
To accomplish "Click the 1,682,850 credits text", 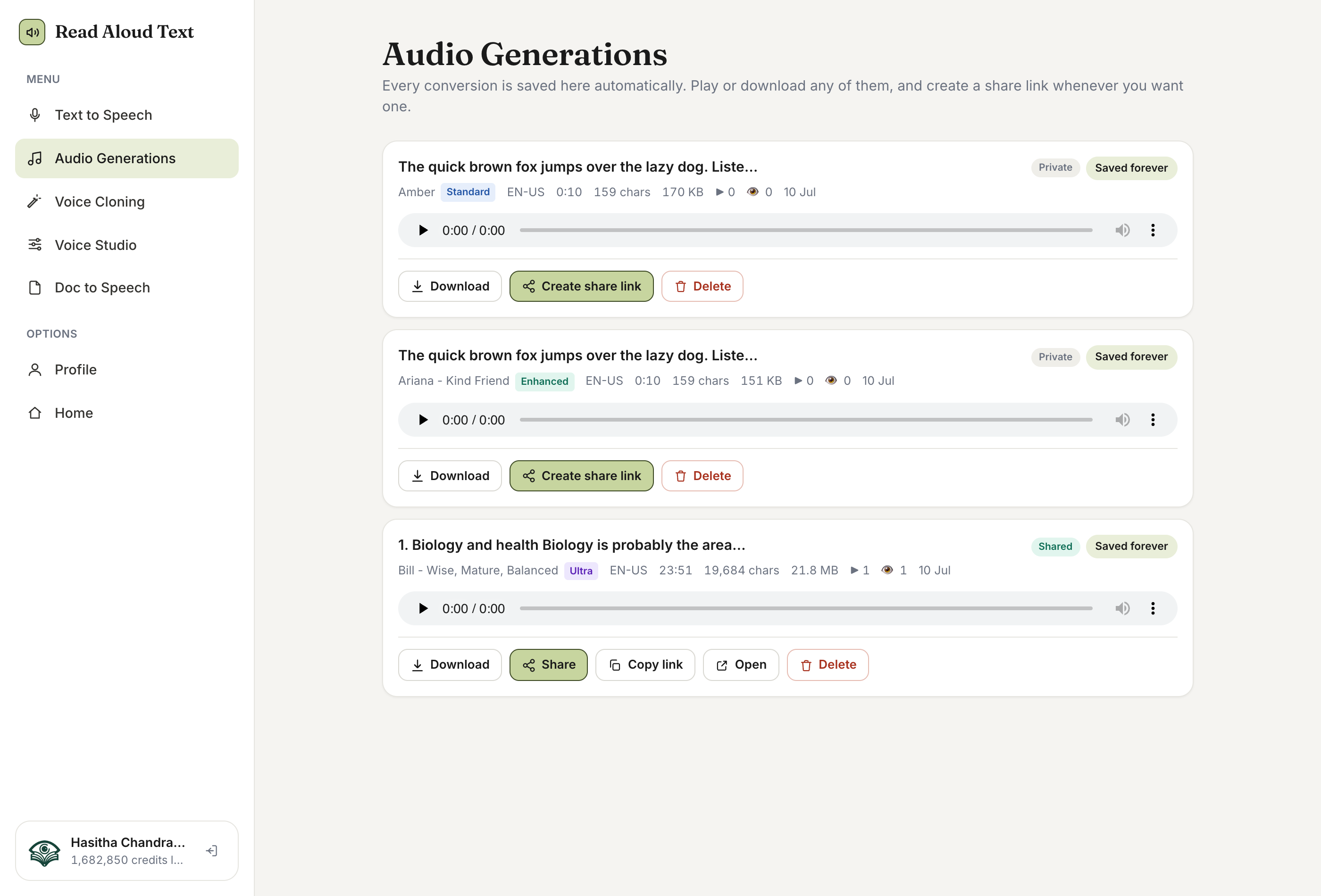I will tap(127, 860).
